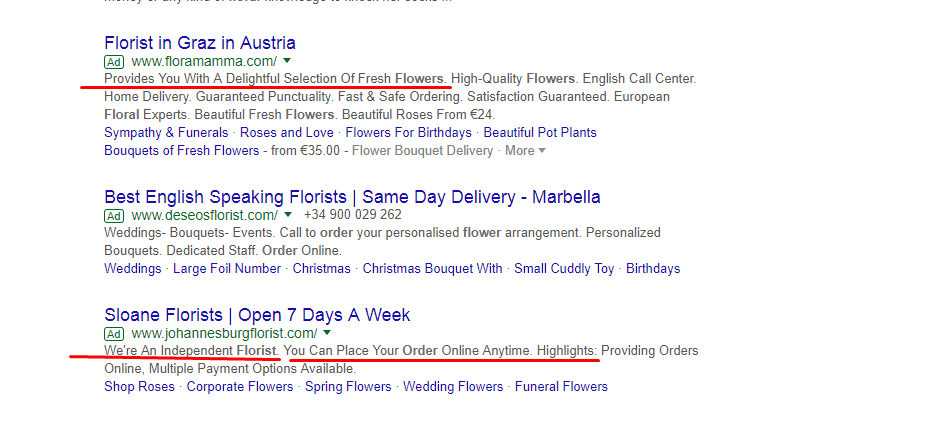Click the phone number +34 900 029 262
Image resolution: width=945 pixels, height=422 pixels.
[353, 215]
